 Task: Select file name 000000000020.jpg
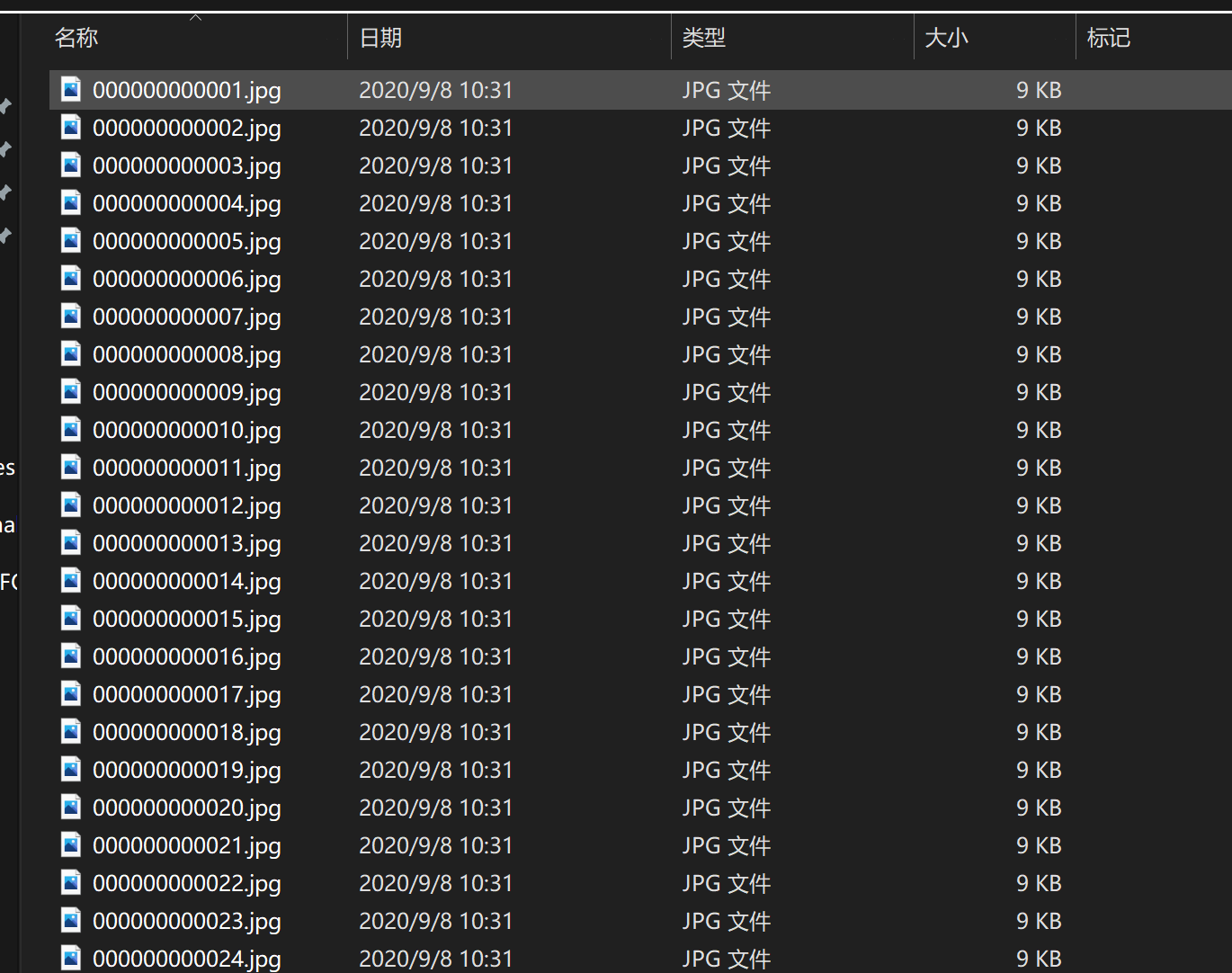coord(187,808)
